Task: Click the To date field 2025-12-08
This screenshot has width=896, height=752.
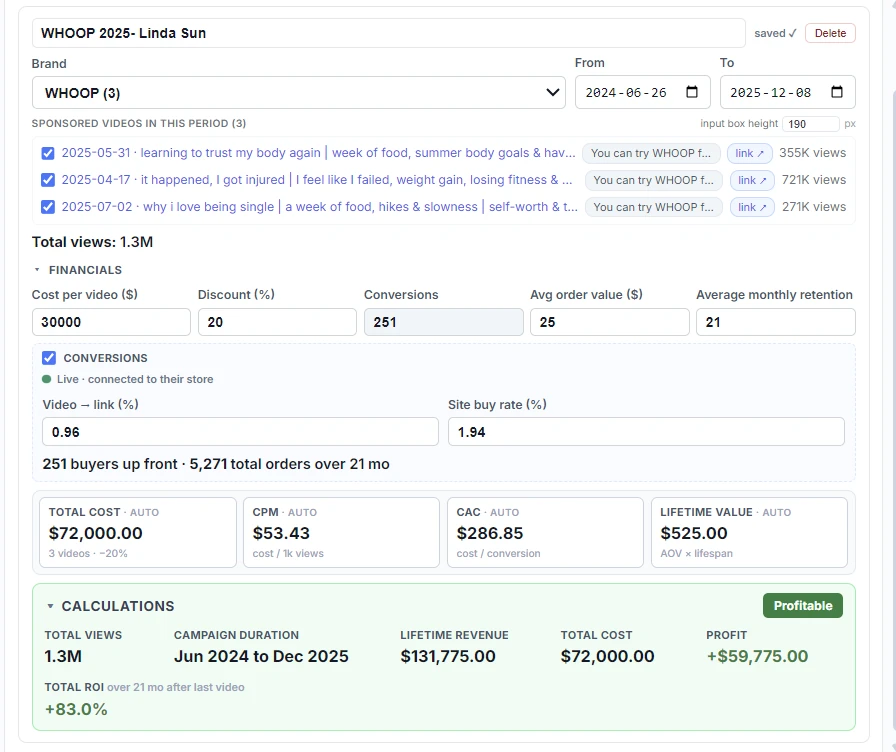Action: (x=787, y=92)
